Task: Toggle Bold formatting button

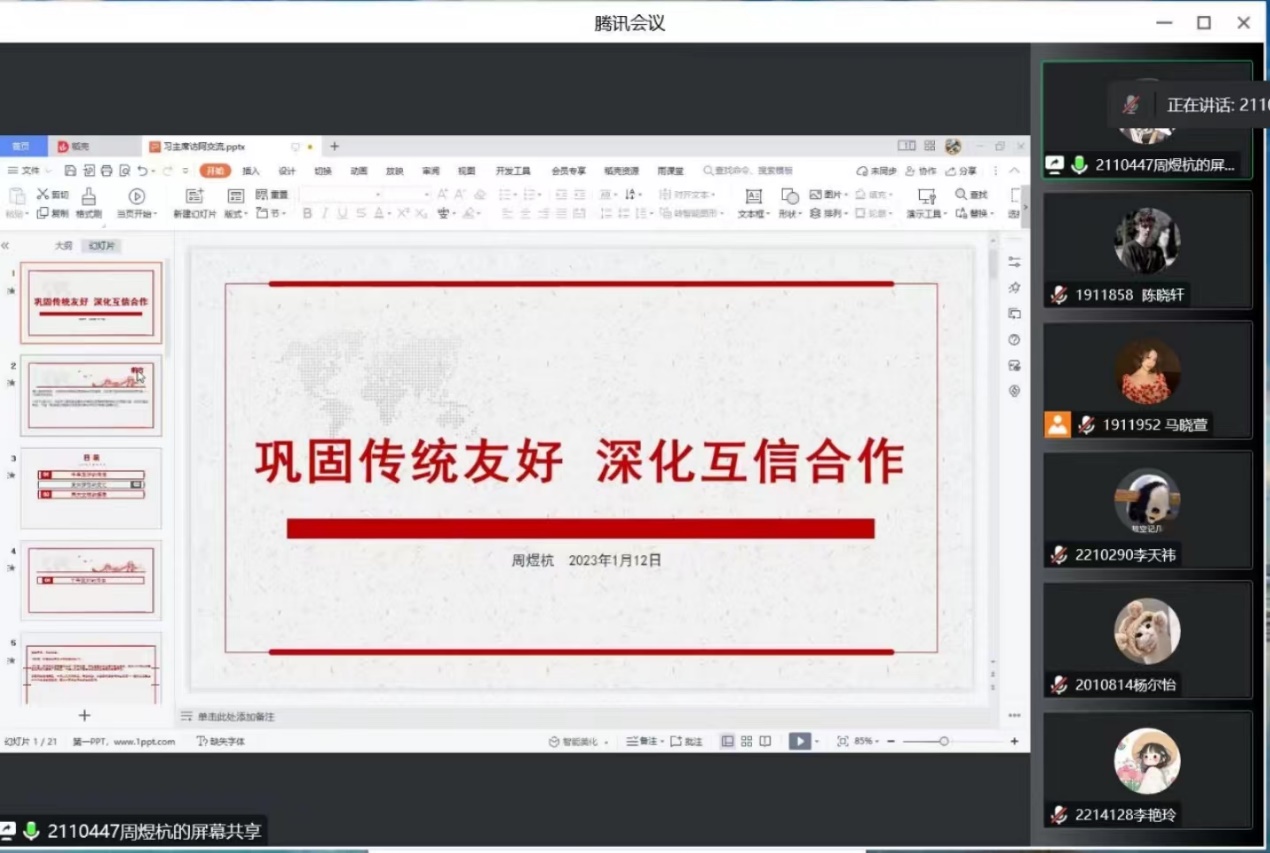Action: 308,214
